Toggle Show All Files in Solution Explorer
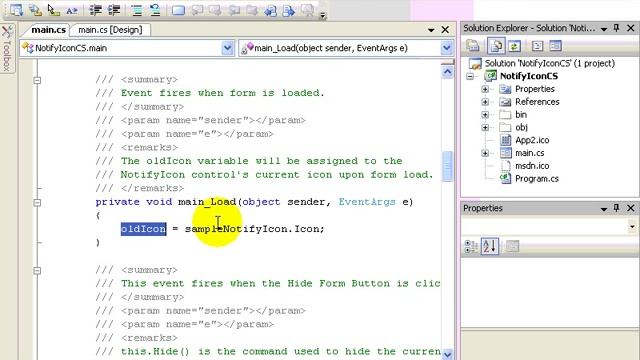The image size is (640, 360). (496, 46)
